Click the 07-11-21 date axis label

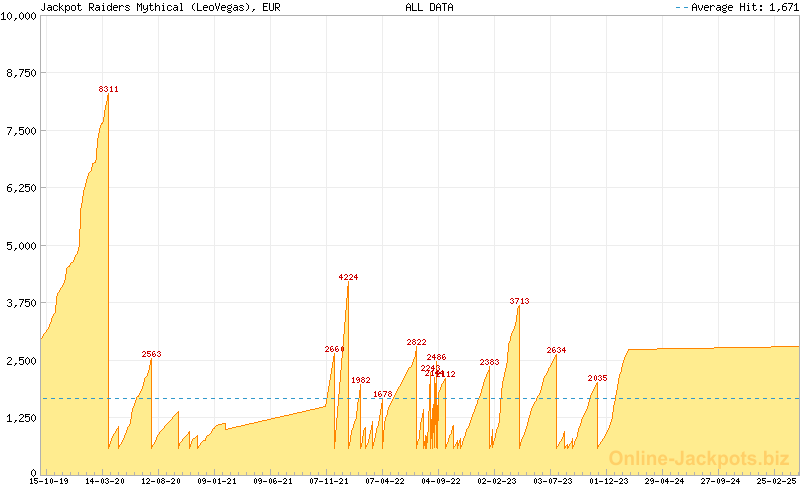click(x=329, y=481)
